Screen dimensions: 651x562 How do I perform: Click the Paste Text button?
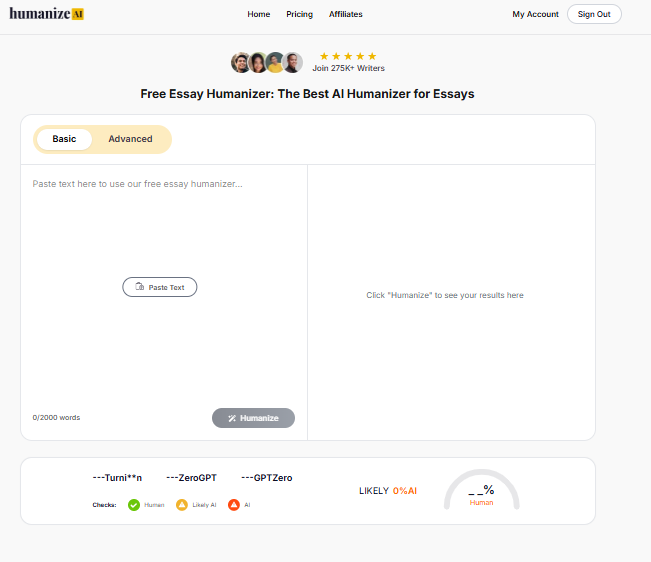tap(160, 287)
